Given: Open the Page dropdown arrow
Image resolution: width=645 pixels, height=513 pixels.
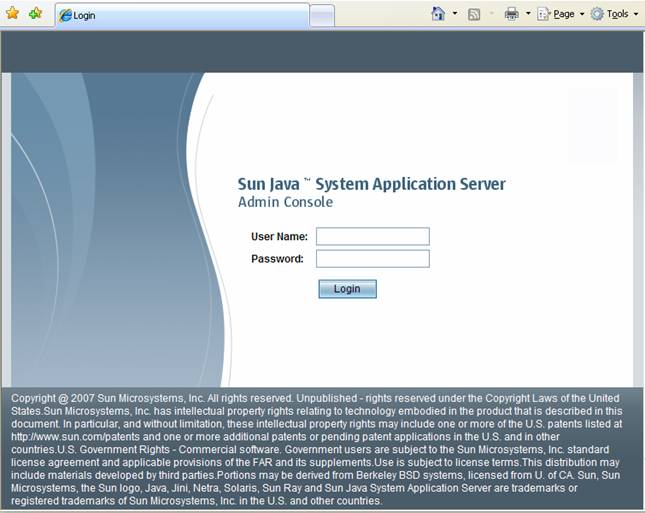Looking at the screenshot, I should (582, 14).
